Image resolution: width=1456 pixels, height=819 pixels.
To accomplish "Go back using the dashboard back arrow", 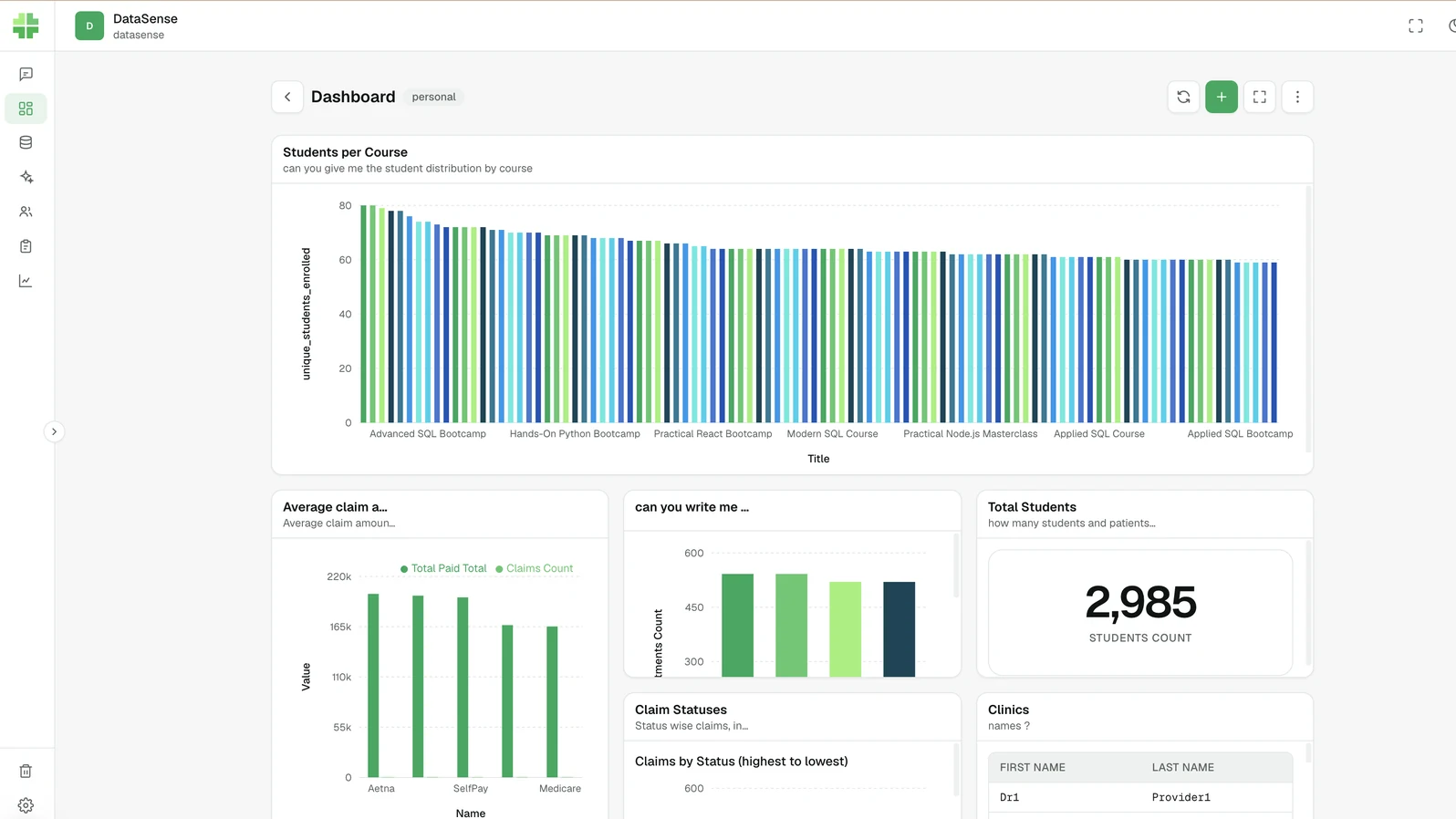I will [287, 97].
